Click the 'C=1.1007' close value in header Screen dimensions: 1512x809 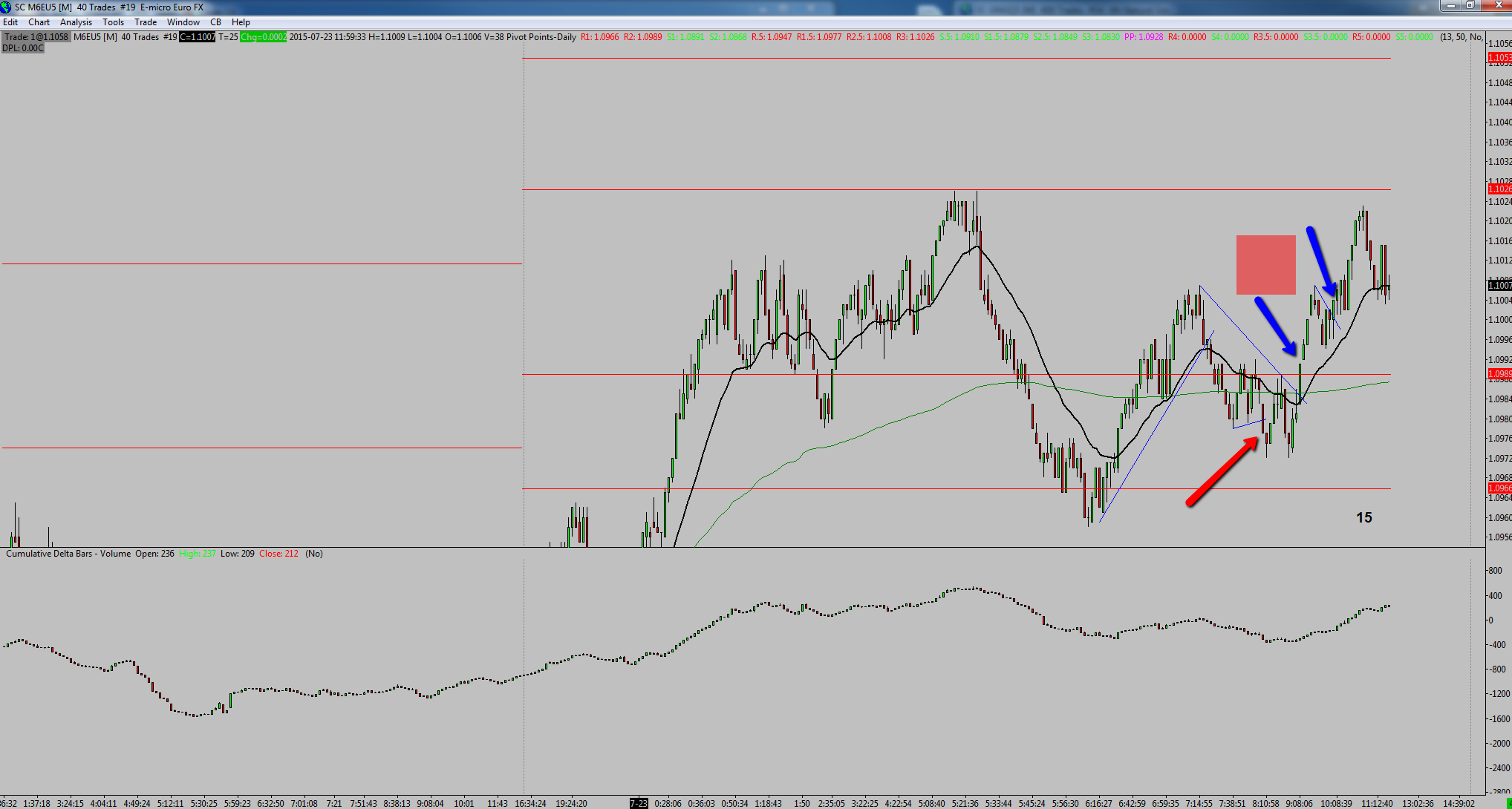(198, 37)
